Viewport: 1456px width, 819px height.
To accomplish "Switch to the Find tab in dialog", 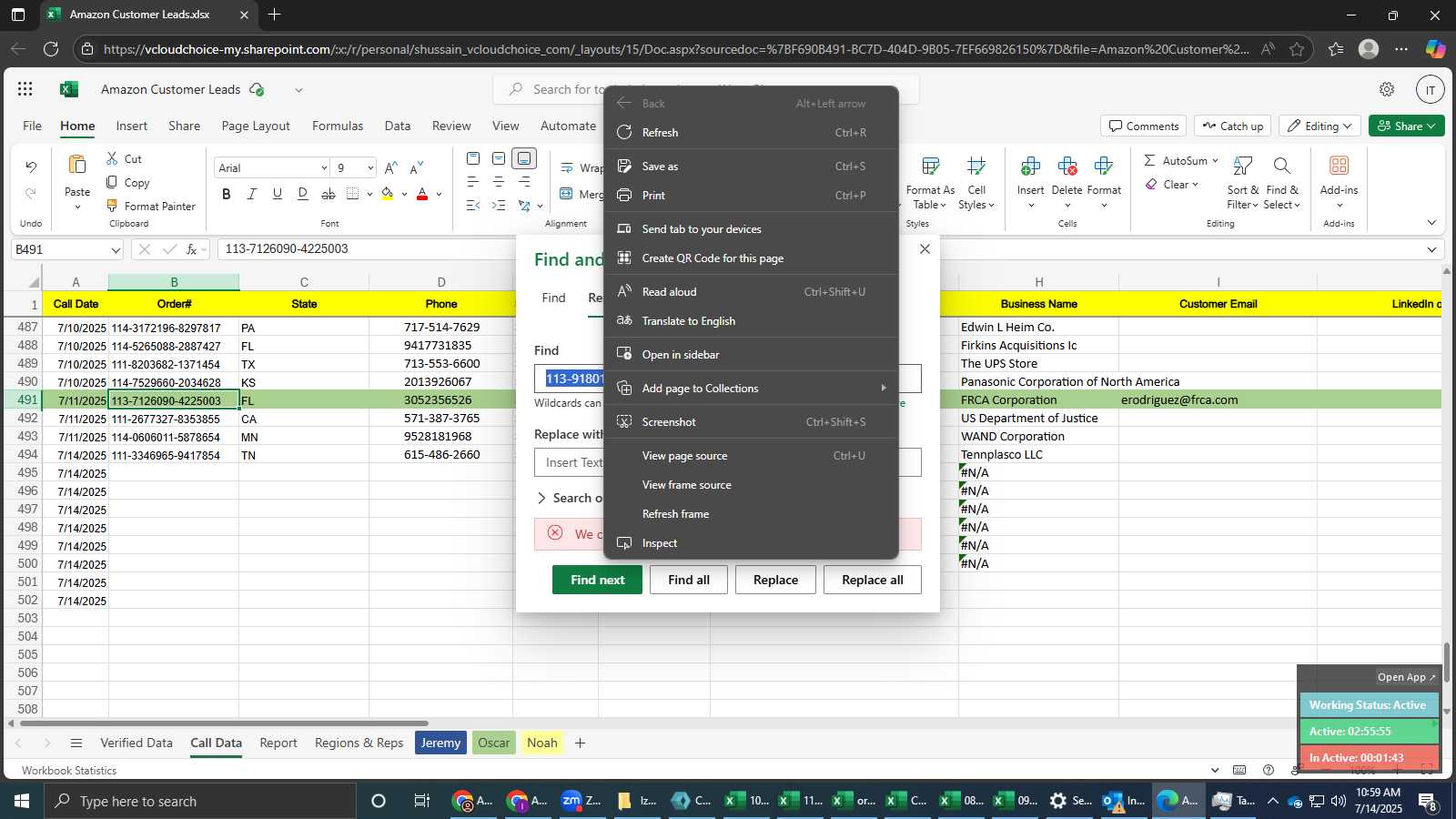I will click(x=553, y=298).
